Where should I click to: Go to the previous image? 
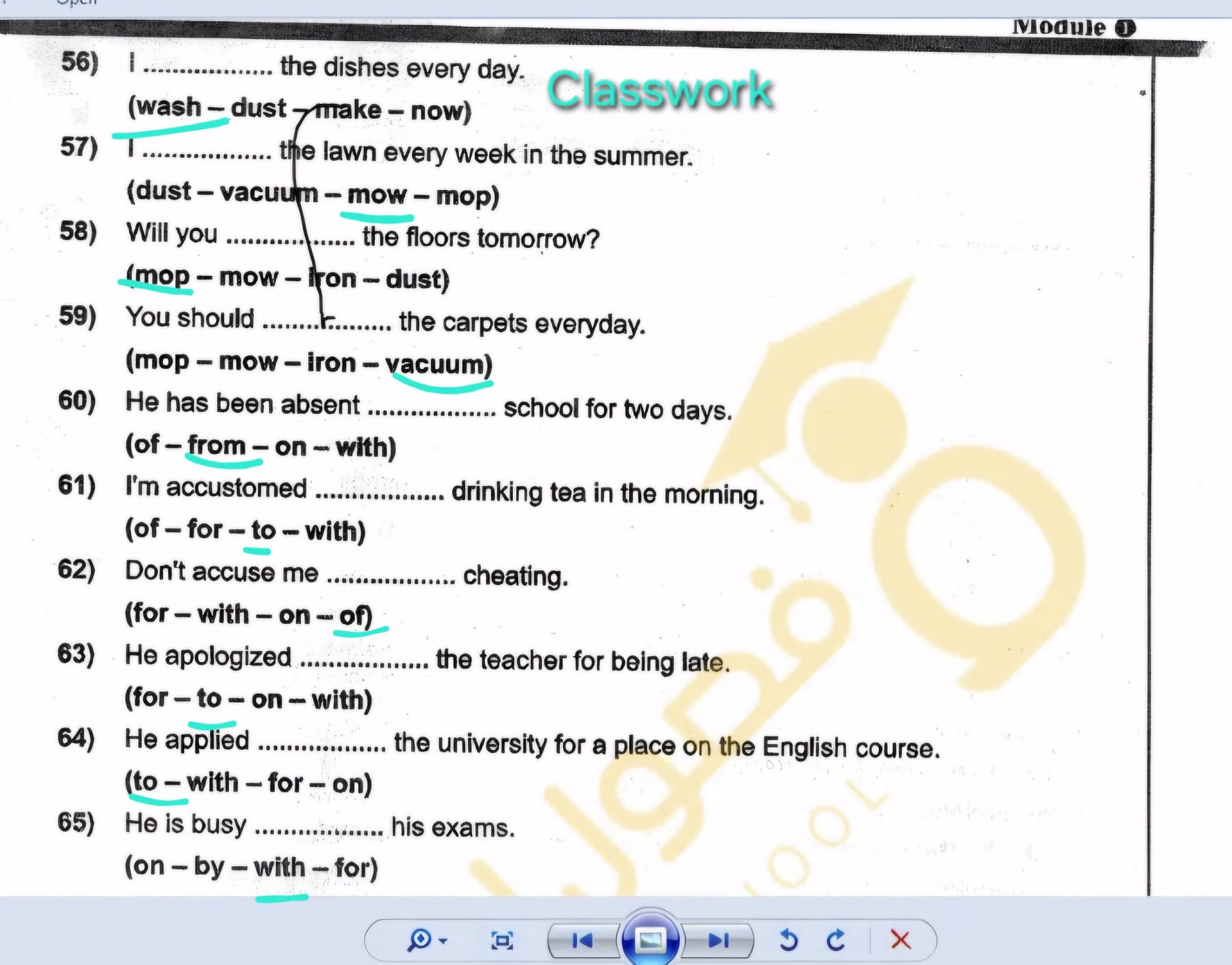click(x=582, y=941)
